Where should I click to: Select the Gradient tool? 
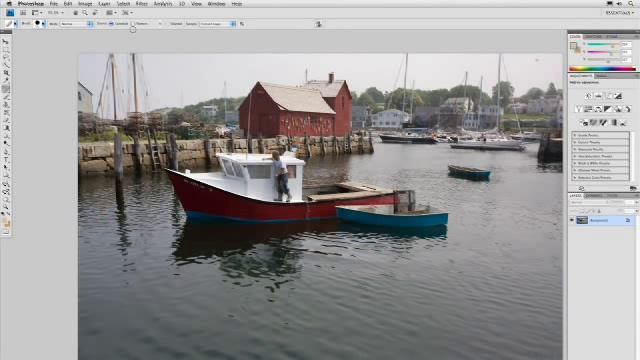click(x=6, y=127)
